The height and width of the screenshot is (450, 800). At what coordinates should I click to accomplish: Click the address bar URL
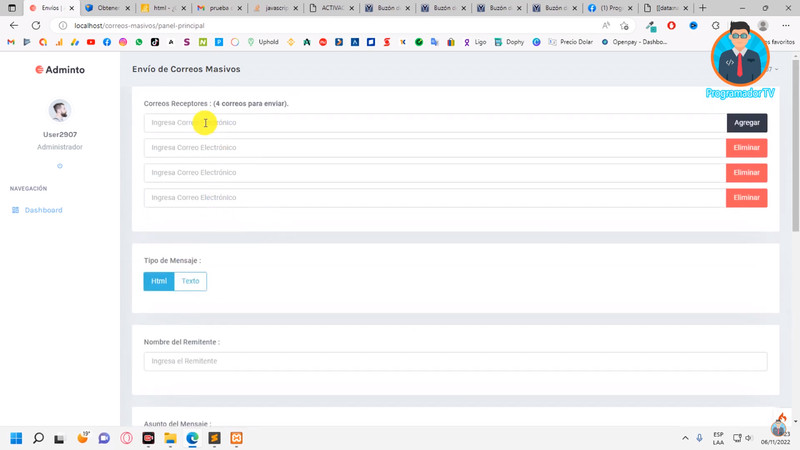(x=139, y=26)
